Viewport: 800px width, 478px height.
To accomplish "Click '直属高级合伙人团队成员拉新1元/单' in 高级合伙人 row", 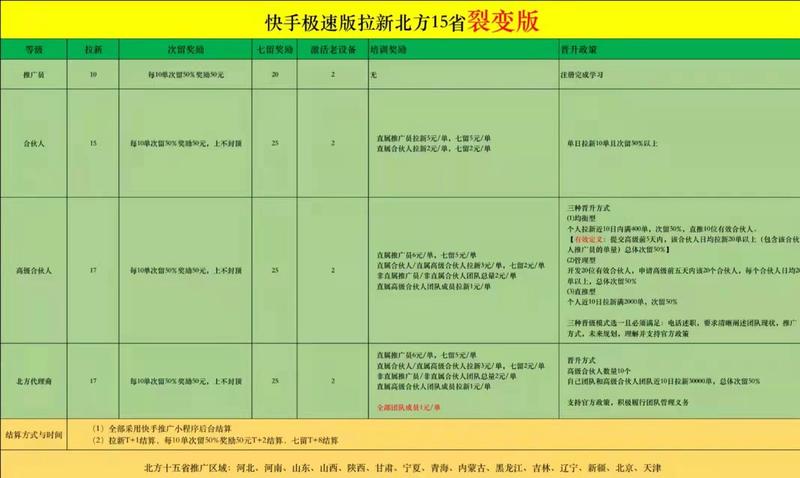I will 434,287.
